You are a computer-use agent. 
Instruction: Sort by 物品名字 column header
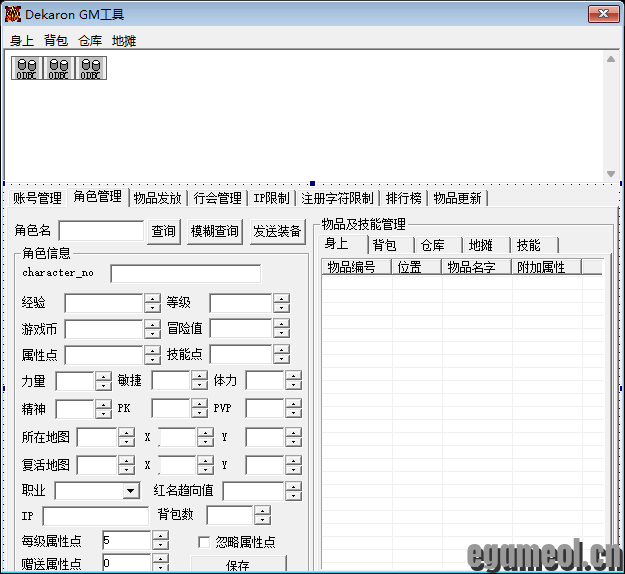click(x=476, y=267)
